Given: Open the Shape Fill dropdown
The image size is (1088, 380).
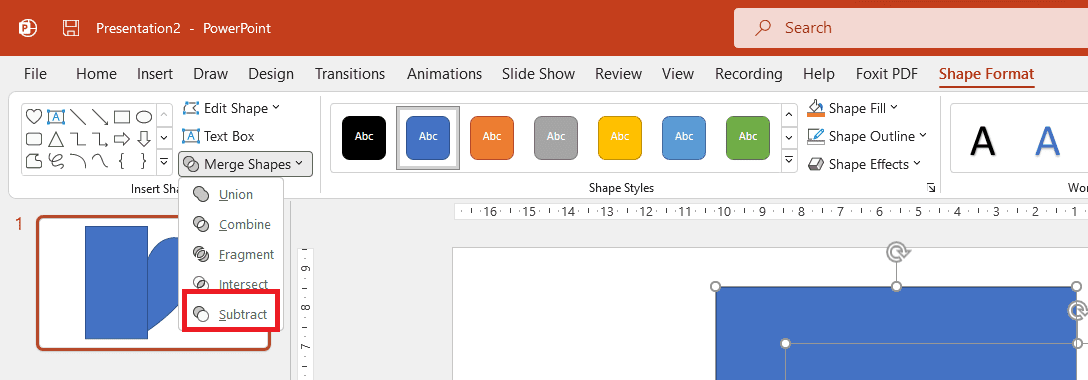Looking at the screenshot, I should (853, 108).
